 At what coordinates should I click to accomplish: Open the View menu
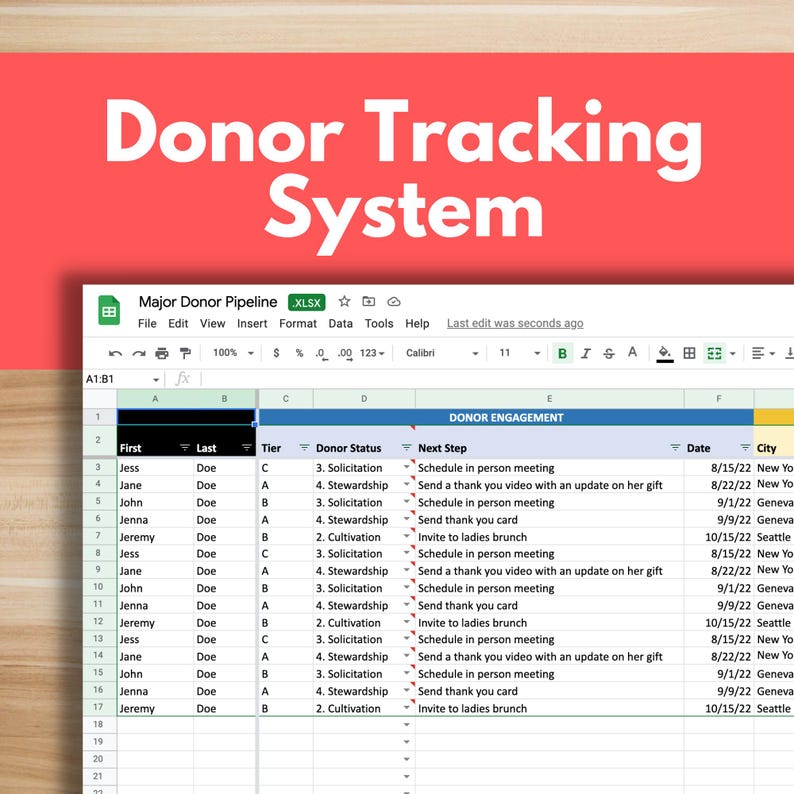(212, 324)
